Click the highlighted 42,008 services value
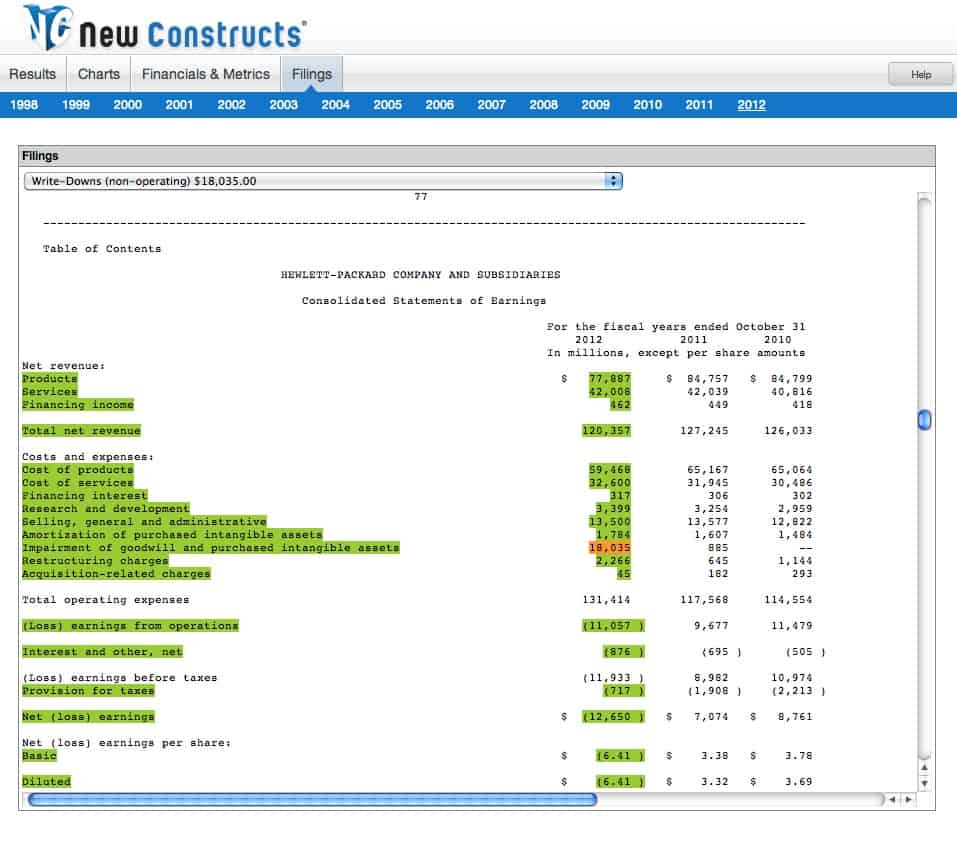The height and width of the screenshot is (846, 957). tap(610, 392)
